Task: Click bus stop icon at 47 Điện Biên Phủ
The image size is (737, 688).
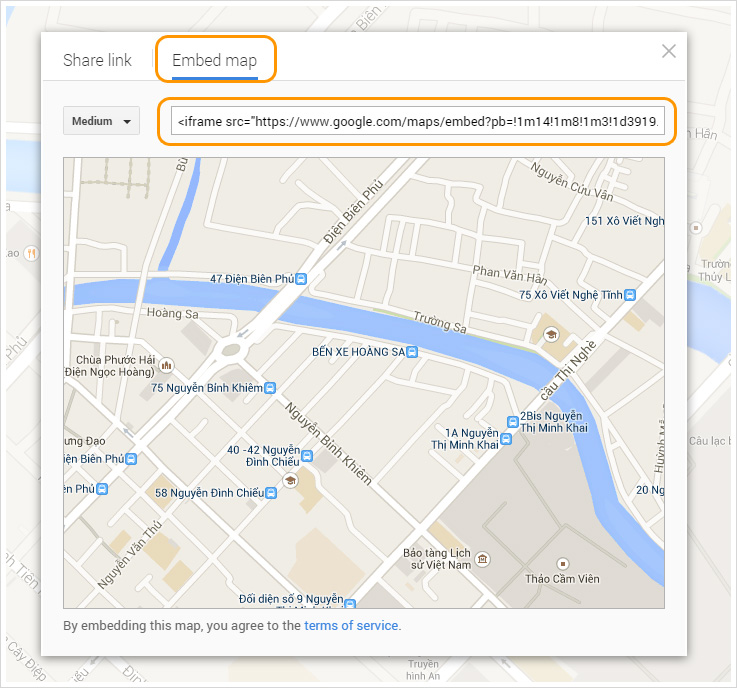Action: pos(301,279)
